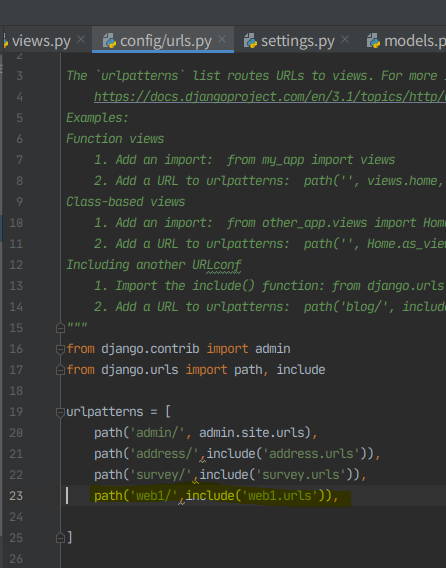
Task: Click Python file icon on settings.py tab
Action: coord(250,41)
